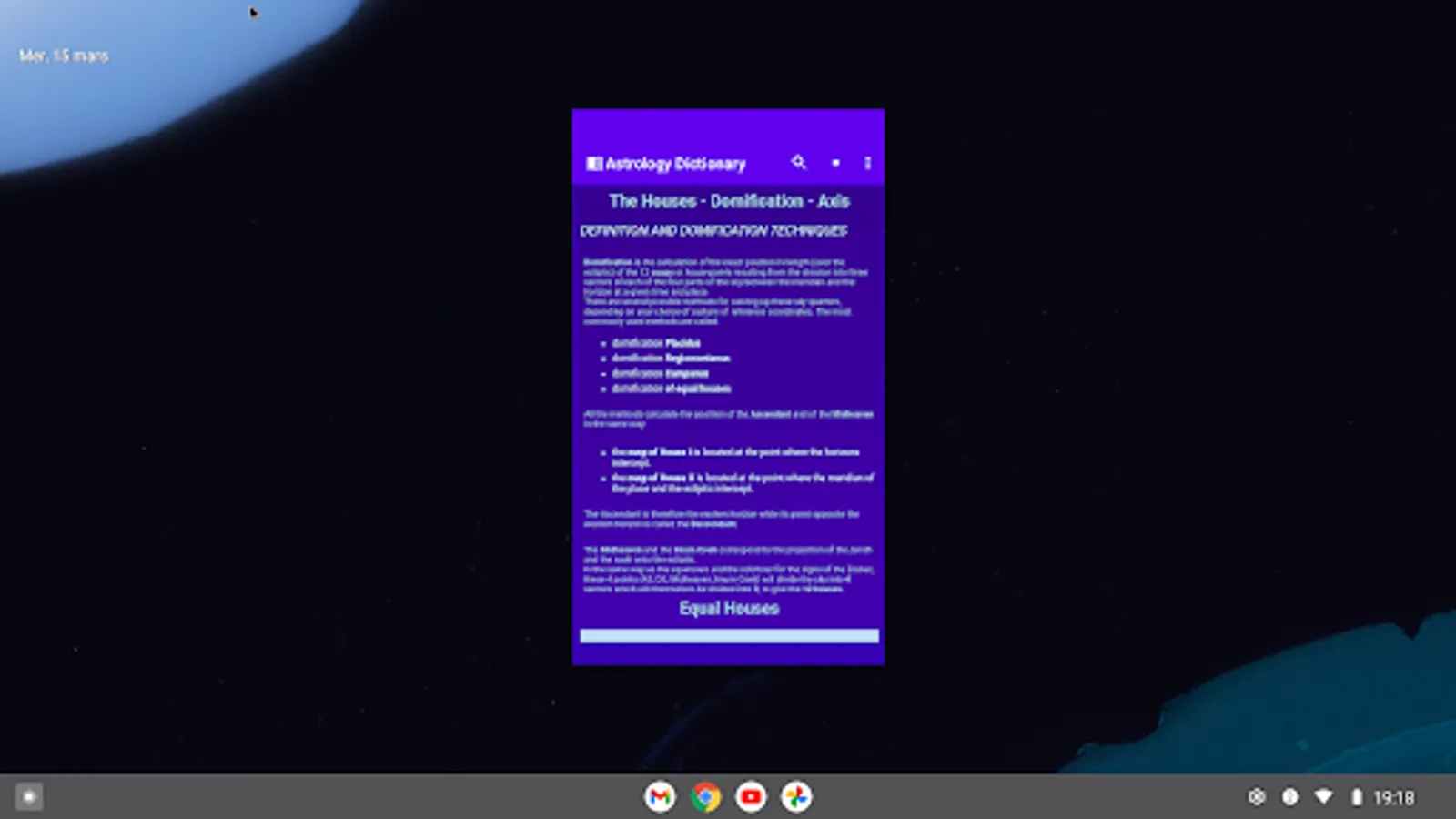This screenshot has width=1456, height=819.
Task: Click the Wi-Fi status icon
Action: [1323, 797]
